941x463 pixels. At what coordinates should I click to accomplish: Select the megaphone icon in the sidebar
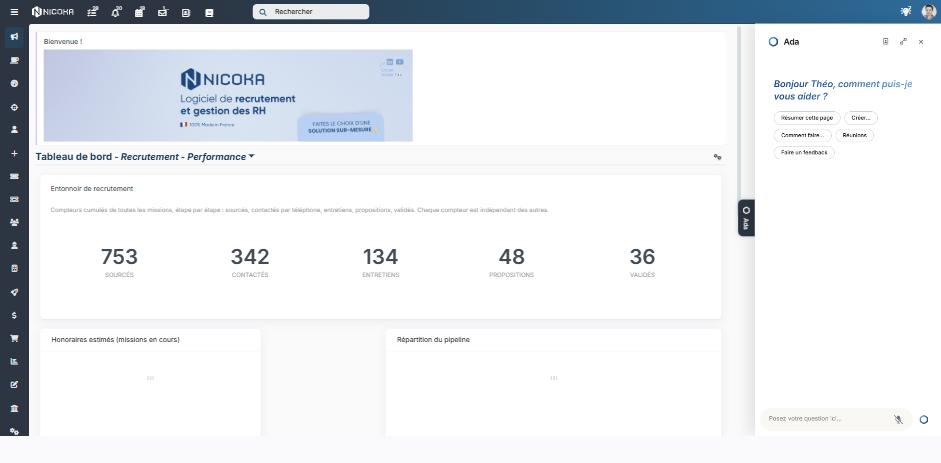pyautogui.click(x=14, y=37)
